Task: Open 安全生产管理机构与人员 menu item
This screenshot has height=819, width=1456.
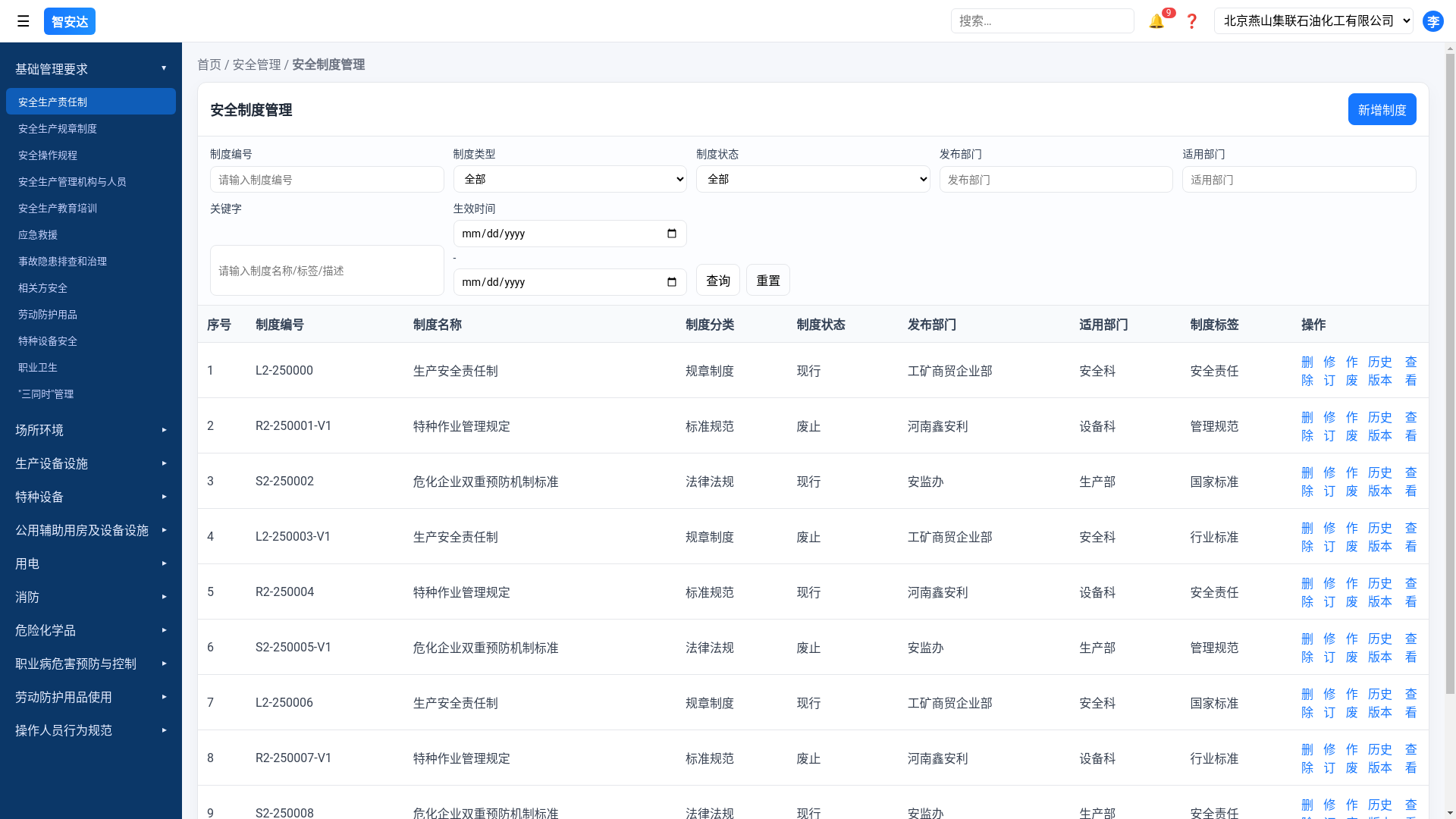Action: (91, 181)
